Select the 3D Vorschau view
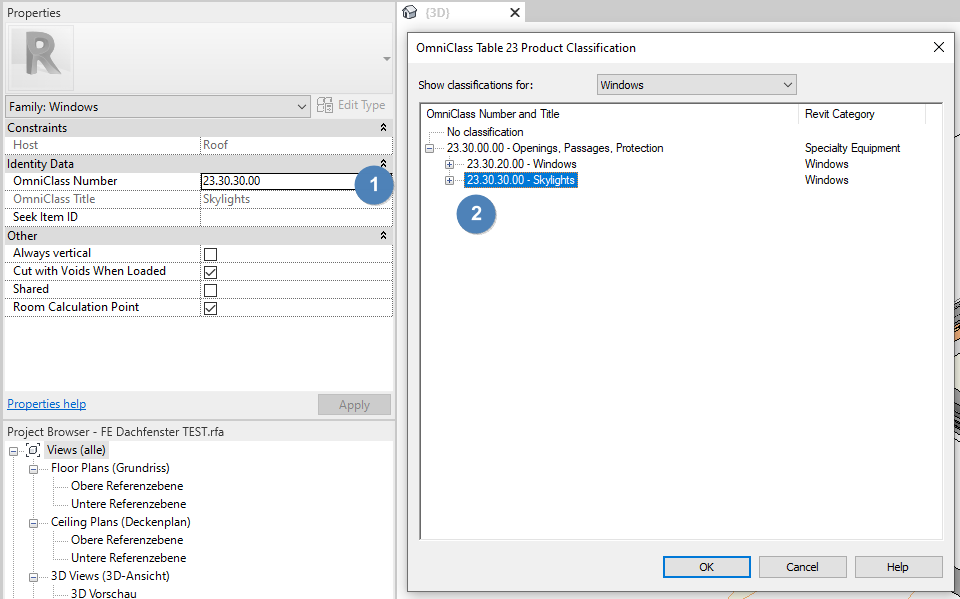Viewport: 960px width, 599px height. coord(103,593)
